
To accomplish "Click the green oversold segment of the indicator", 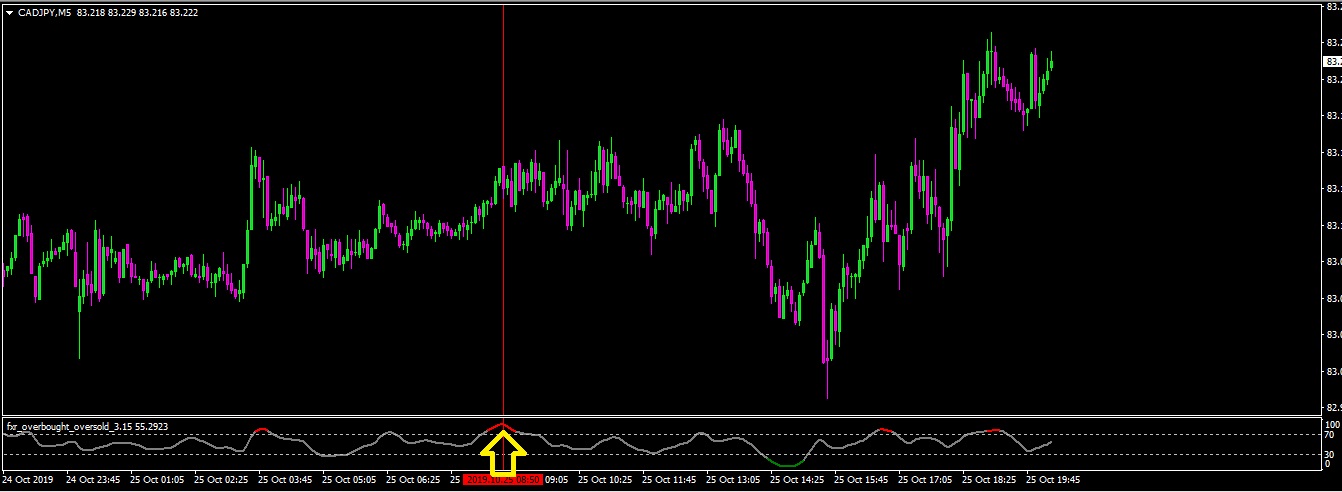I will click(x=788, y=465).
